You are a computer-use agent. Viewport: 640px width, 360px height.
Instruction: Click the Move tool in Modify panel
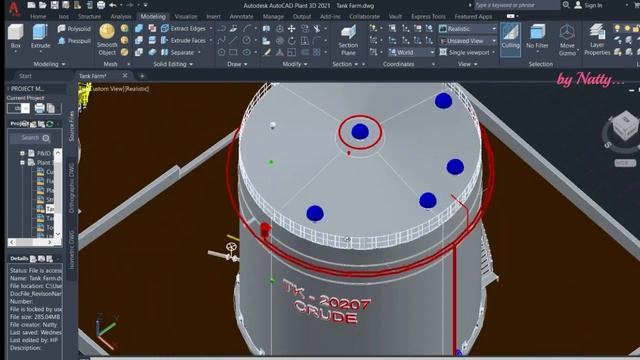[291, 29]
